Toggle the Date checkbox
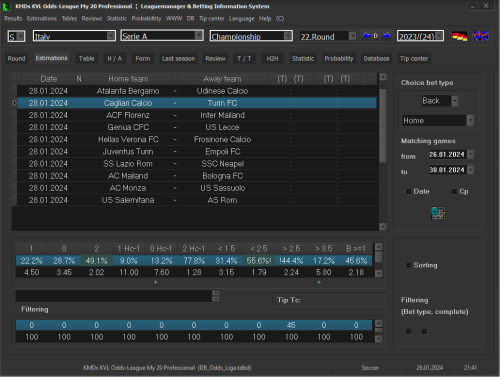The height and width of the screenshot is (377, 500). click(408, 191)
